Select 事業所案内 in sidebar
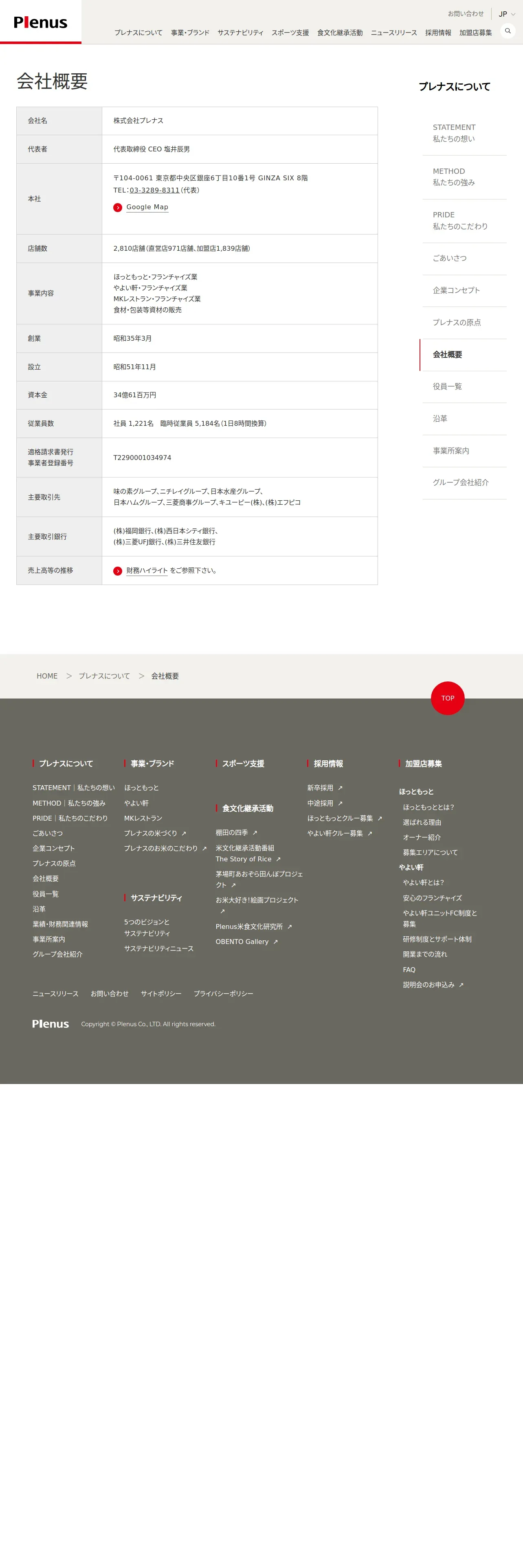 coord(465,451)
